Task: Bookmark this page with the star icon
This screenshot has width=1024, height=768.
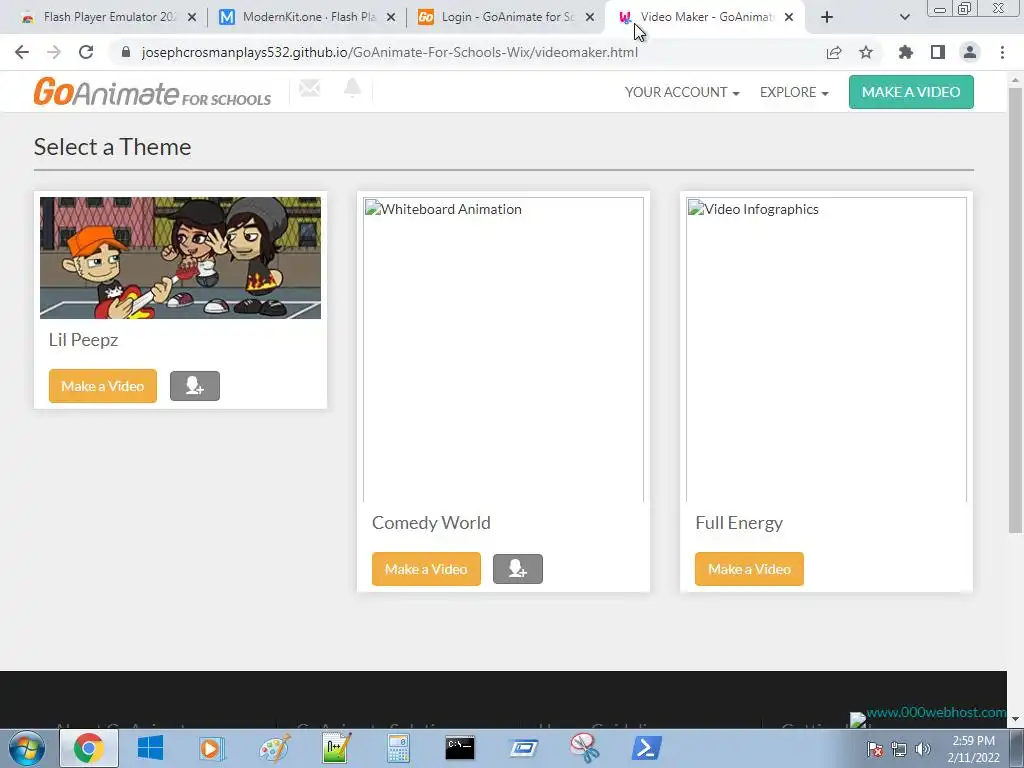Action: [866, 52]
